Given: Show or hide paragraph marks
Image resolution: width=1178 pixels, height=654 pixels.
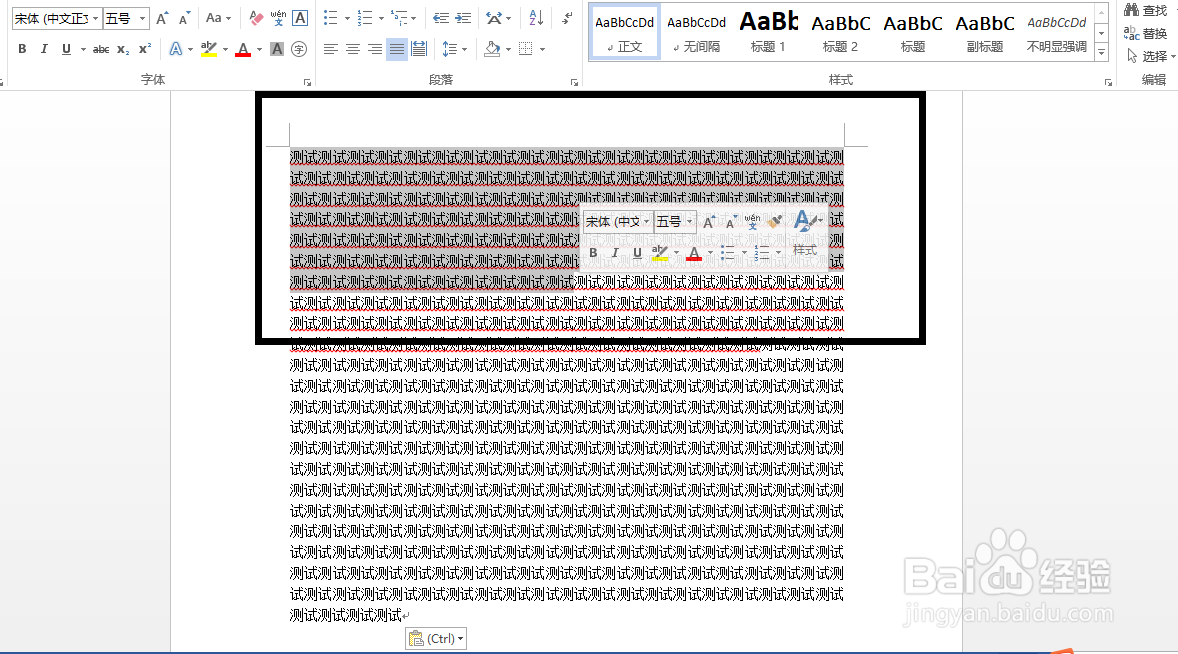Looking at the screenshot, I should coord(567,18).
